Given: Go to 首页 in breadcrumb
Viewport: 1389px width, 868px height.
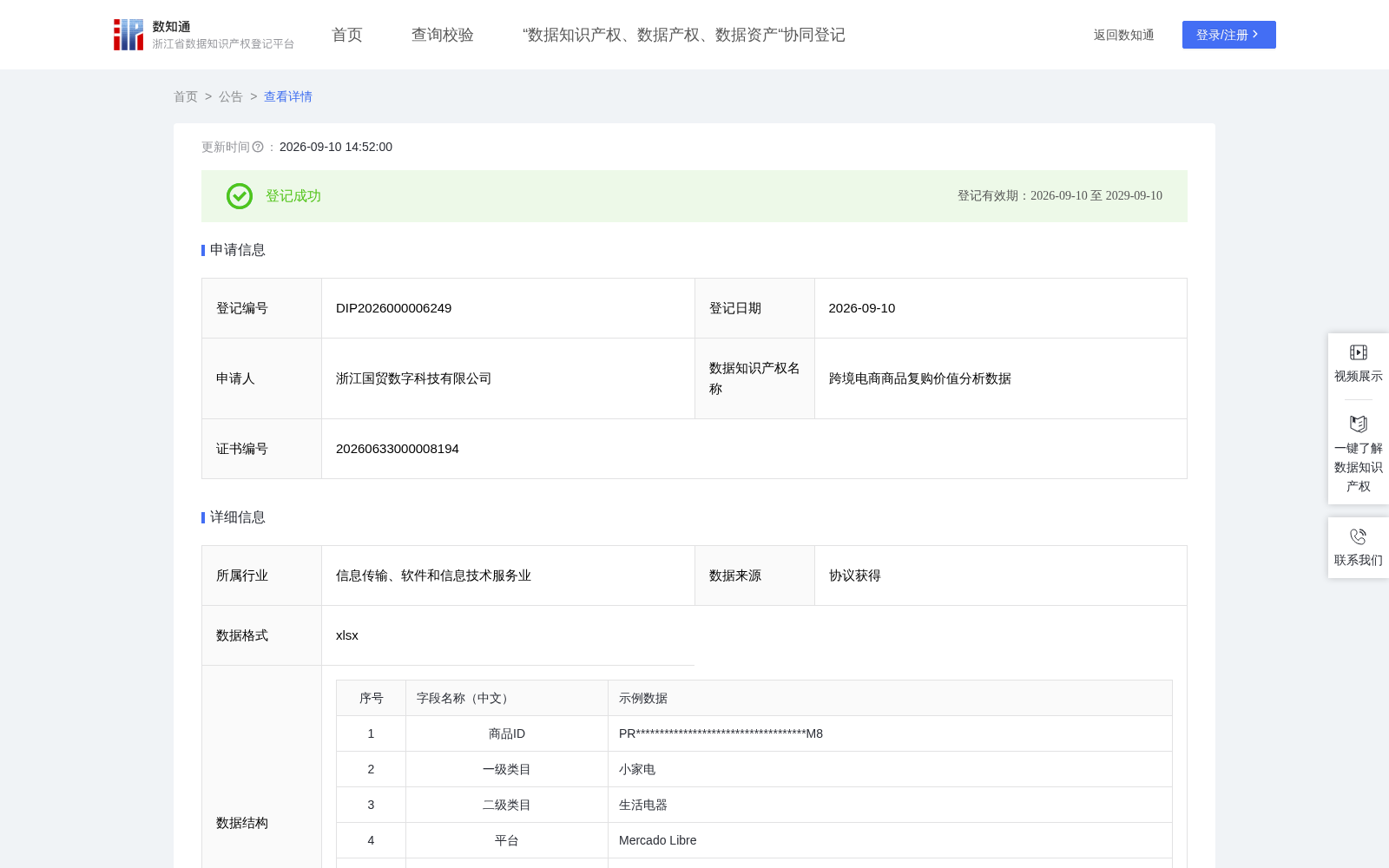Looking at the screenshot, I should (x=186, y=96).
